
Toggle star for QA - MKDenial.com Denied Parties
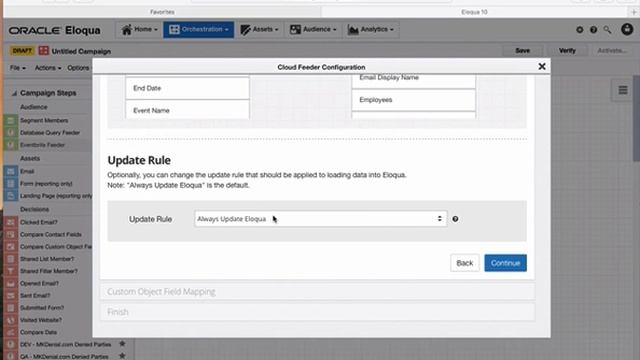click(122, 356)
